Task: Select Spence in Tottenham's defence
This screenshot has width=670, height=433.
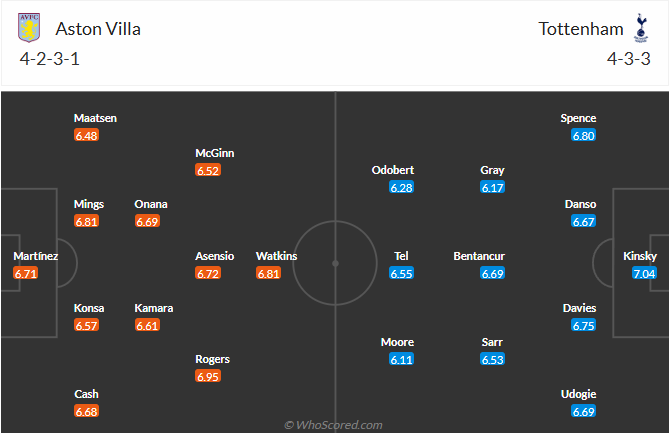Action: click(x=579, y=118)
